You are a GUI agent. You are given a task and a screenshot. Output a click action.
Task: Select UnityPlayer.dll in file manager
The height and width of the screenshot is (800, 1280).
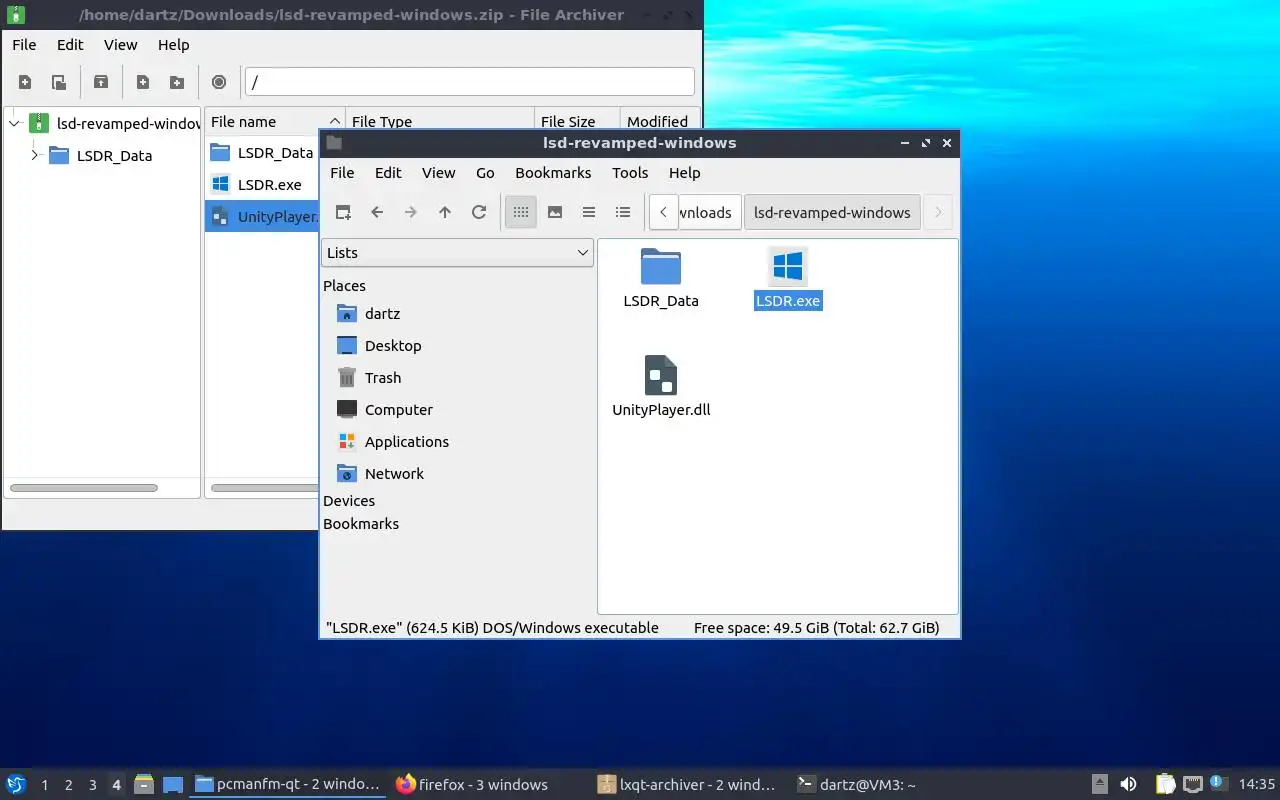coord(661,386)
